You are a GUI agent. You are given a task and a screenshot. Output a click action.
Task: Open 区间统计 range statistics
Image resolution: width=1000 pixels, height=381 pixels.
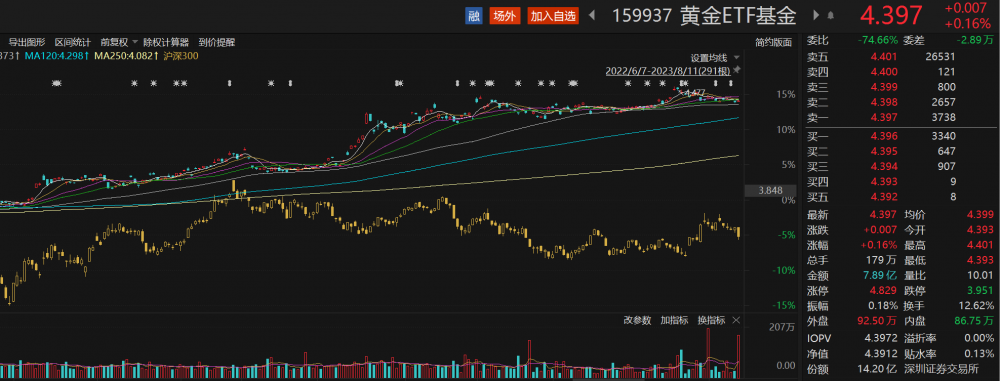tap(72, 42)
